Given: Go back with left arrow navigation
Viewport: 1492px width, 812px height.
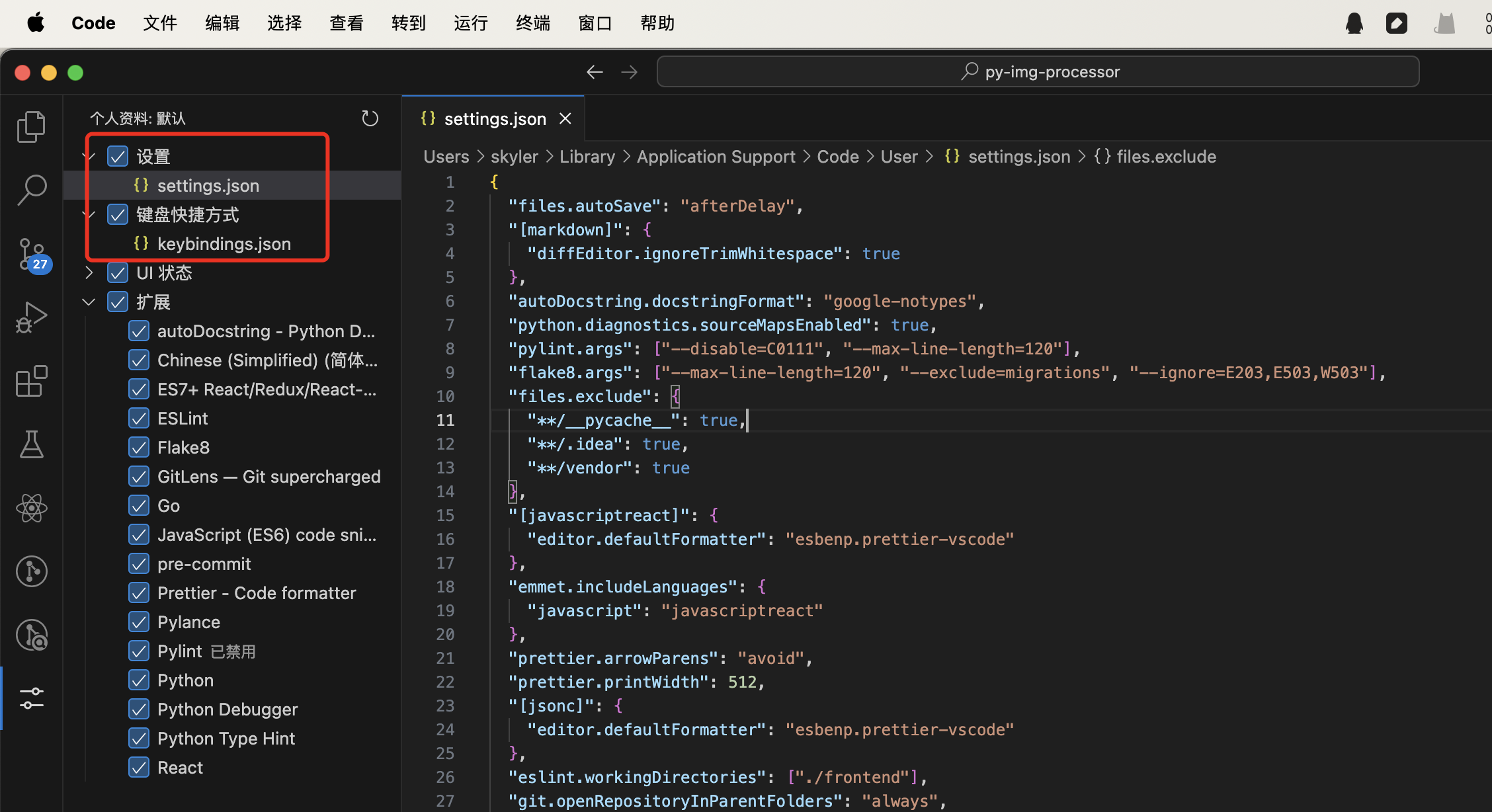Looking at the screenshot, I should [595, 72].
